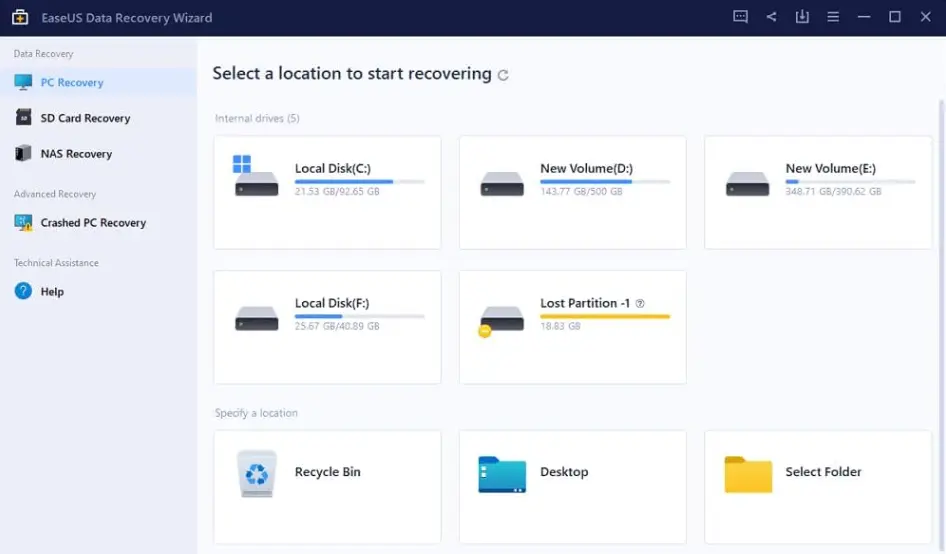Click the import/download icon in title bar
This screenshot has height=554, width=946.
[x=802, y=17]
